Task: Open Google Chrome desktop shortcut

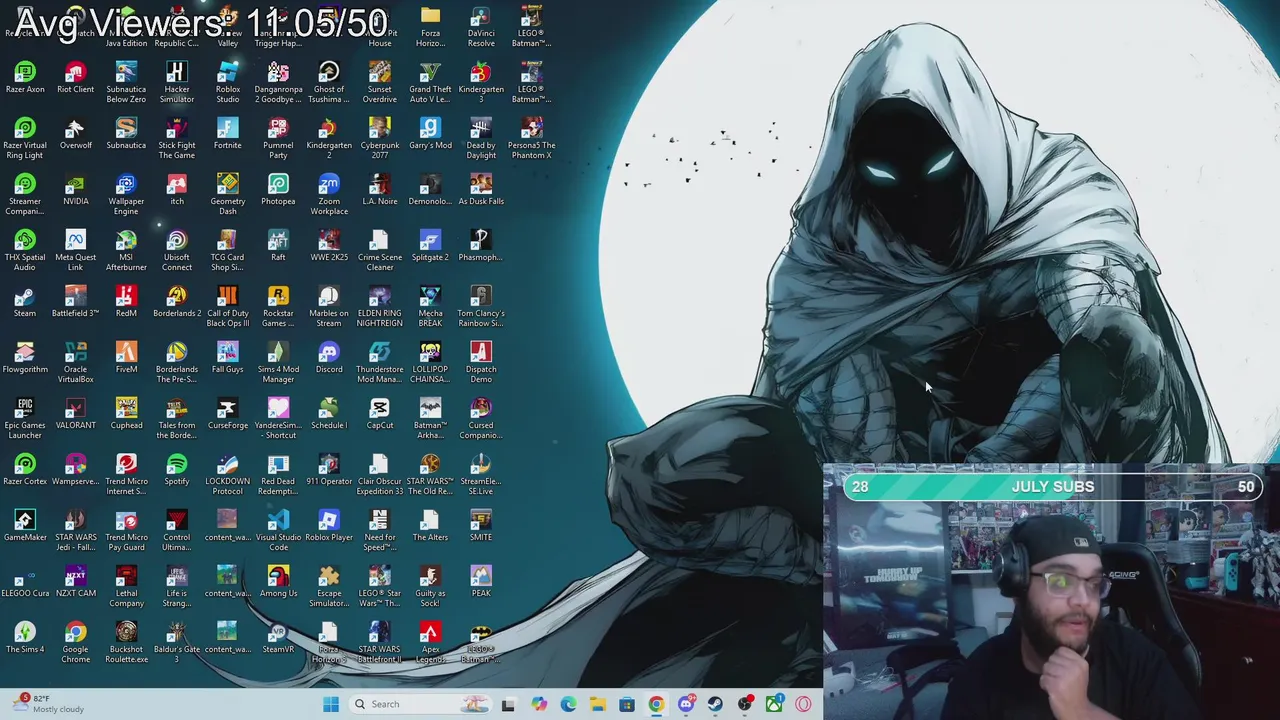Action: click(x=75, y=643)
